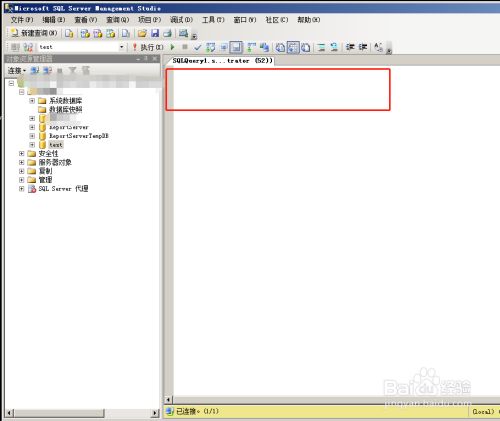Open the 工具 (Tools) menu
Viewport: 500px width, 421px height.
pos(213,20)
